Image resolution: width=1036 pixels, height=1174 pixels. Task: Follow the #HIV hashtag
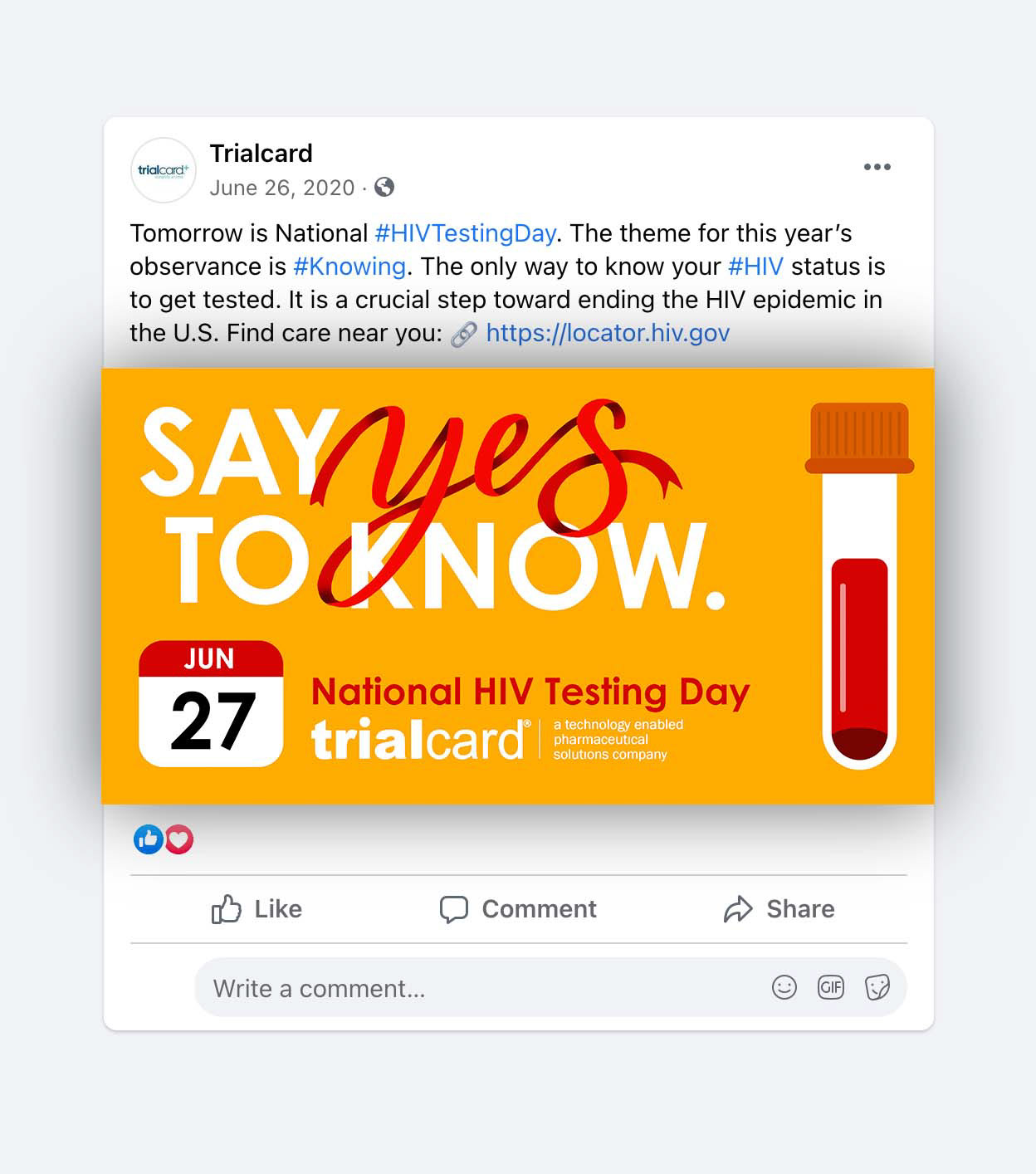click(x=755, y=267)
